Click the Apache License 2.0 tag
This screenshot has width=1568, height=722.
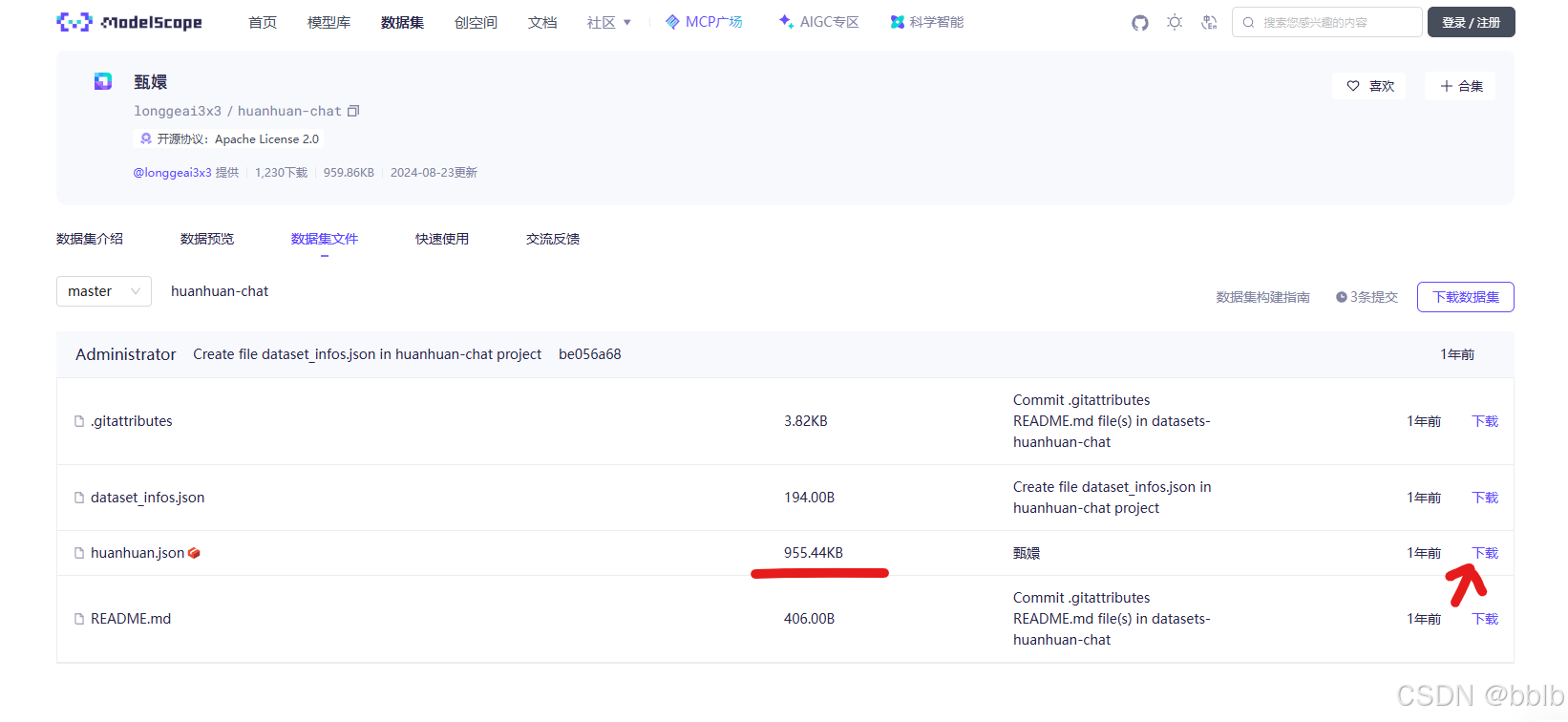229,138
